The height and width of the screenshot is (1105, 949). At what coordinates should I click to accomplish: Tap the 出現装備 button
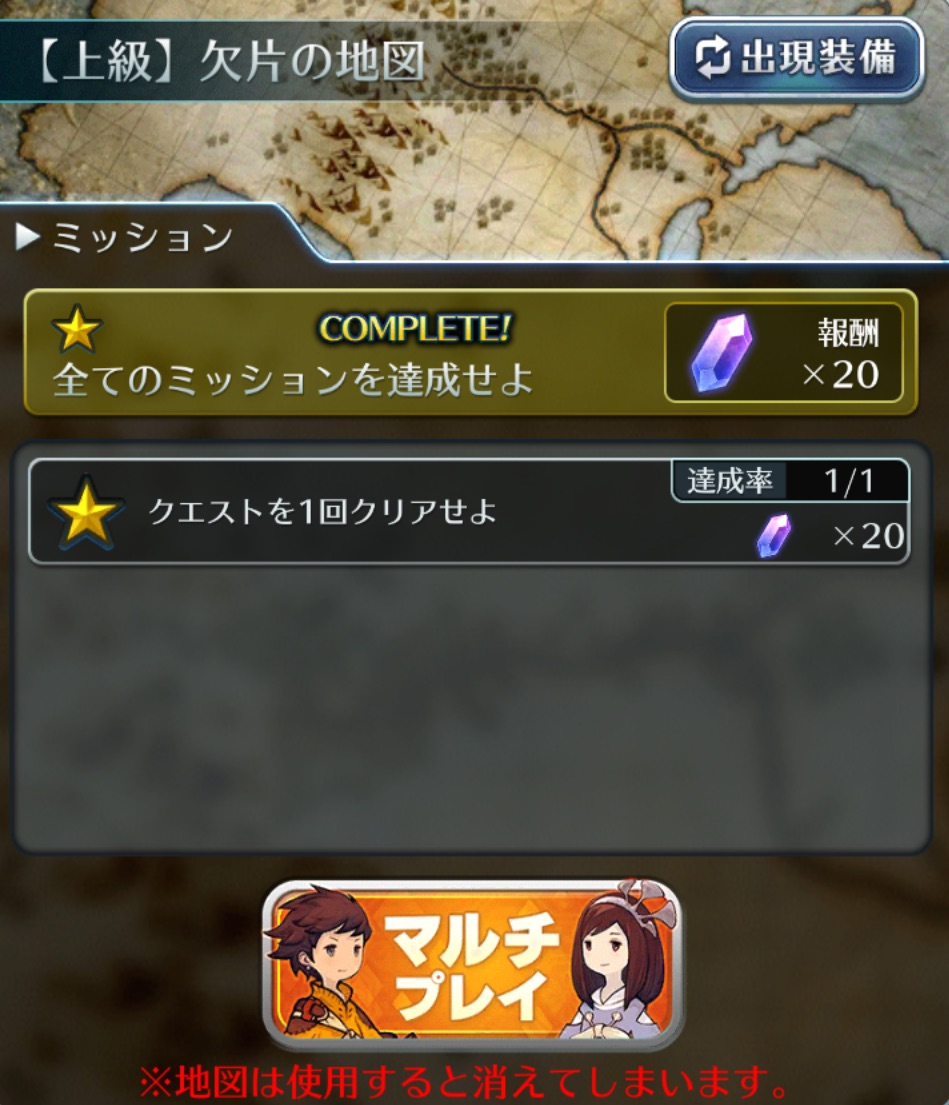[796, 58]
